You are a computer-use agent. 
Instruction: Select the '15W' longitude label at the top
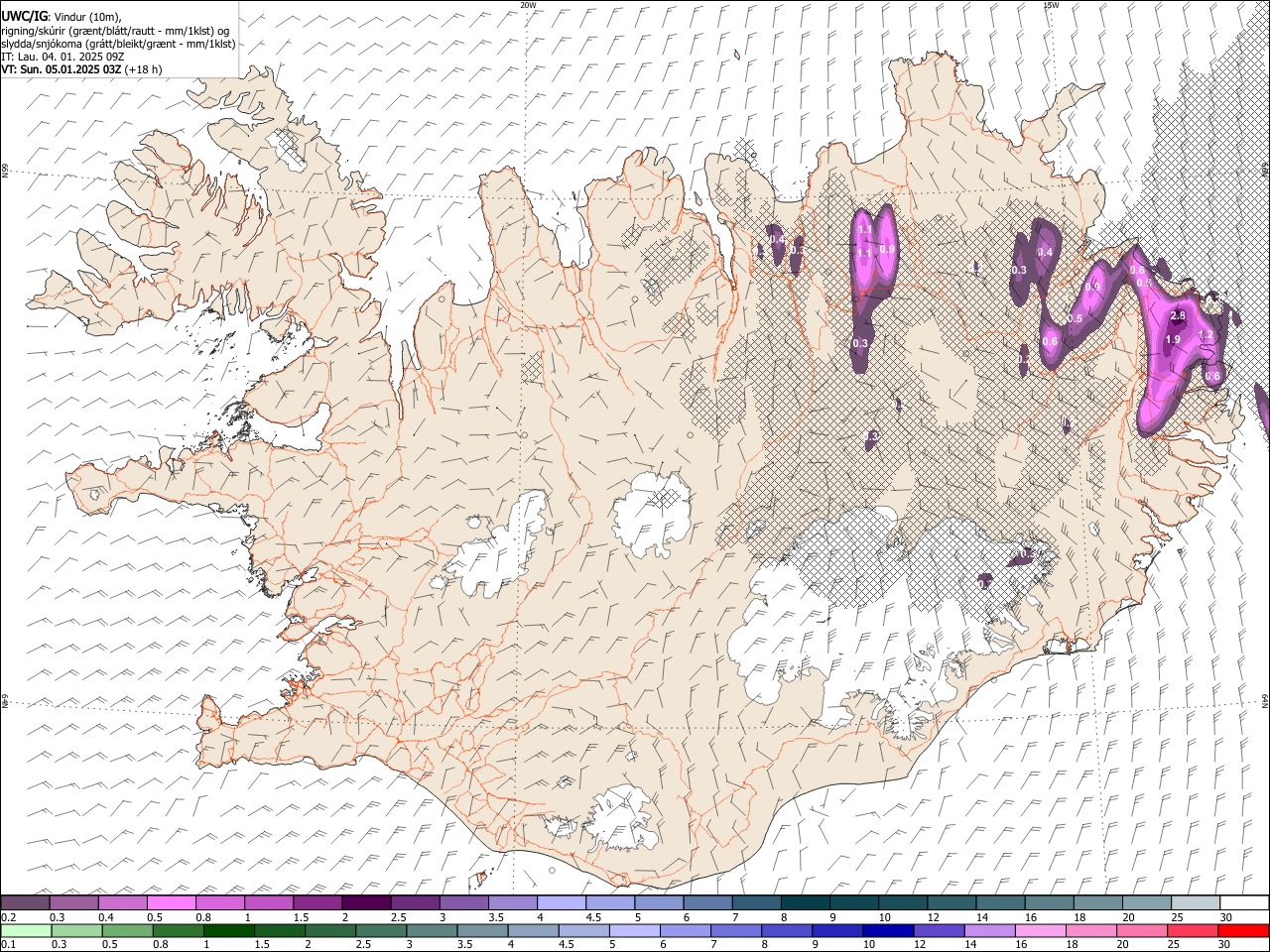coord(1050,5)
